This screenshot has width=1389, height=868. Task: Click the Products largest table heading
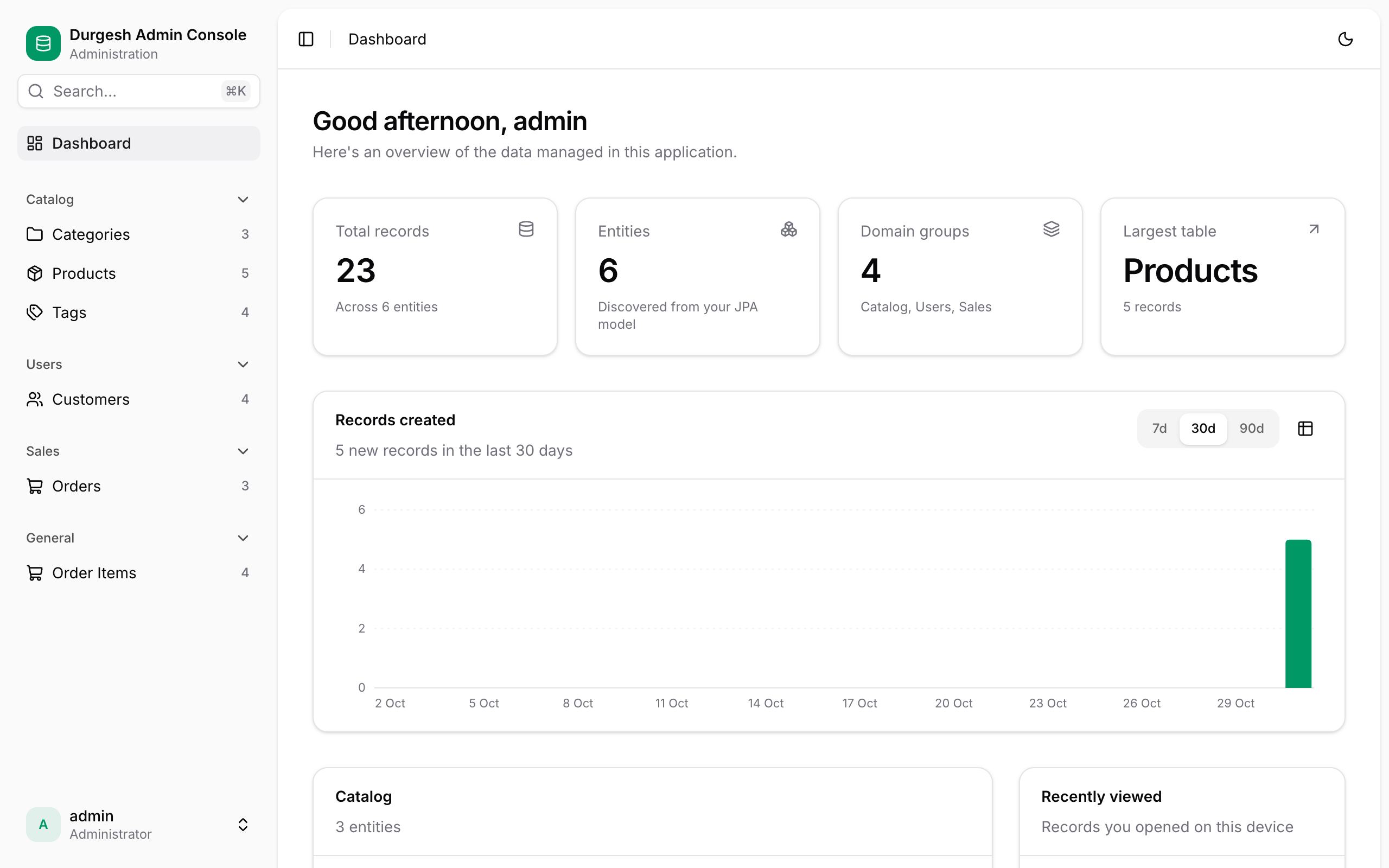[x=1190, y=270]
